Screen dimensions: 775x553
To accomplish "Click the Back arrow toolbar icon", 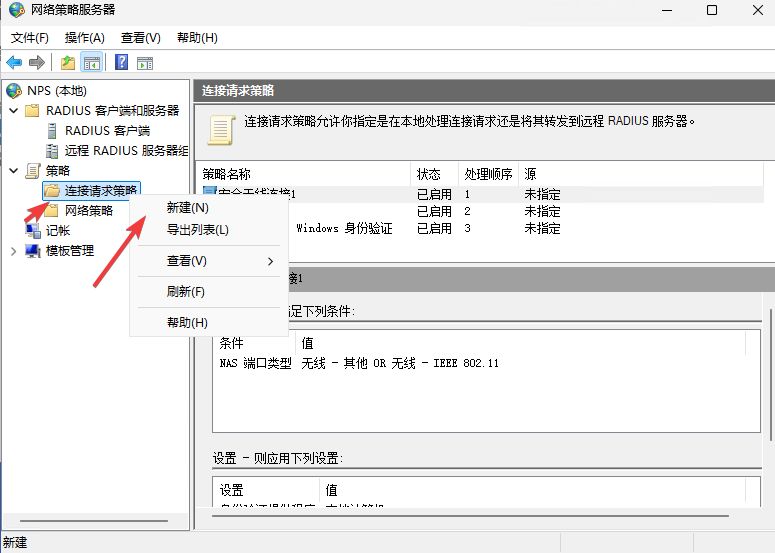I will (14, 63).
